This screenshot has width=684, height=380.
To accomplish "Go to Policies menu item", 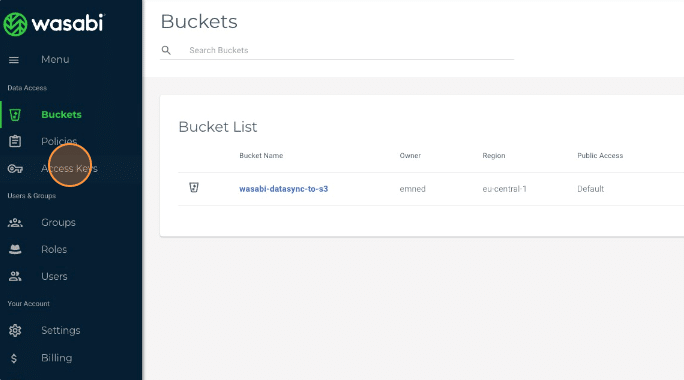I will [59, 141].
